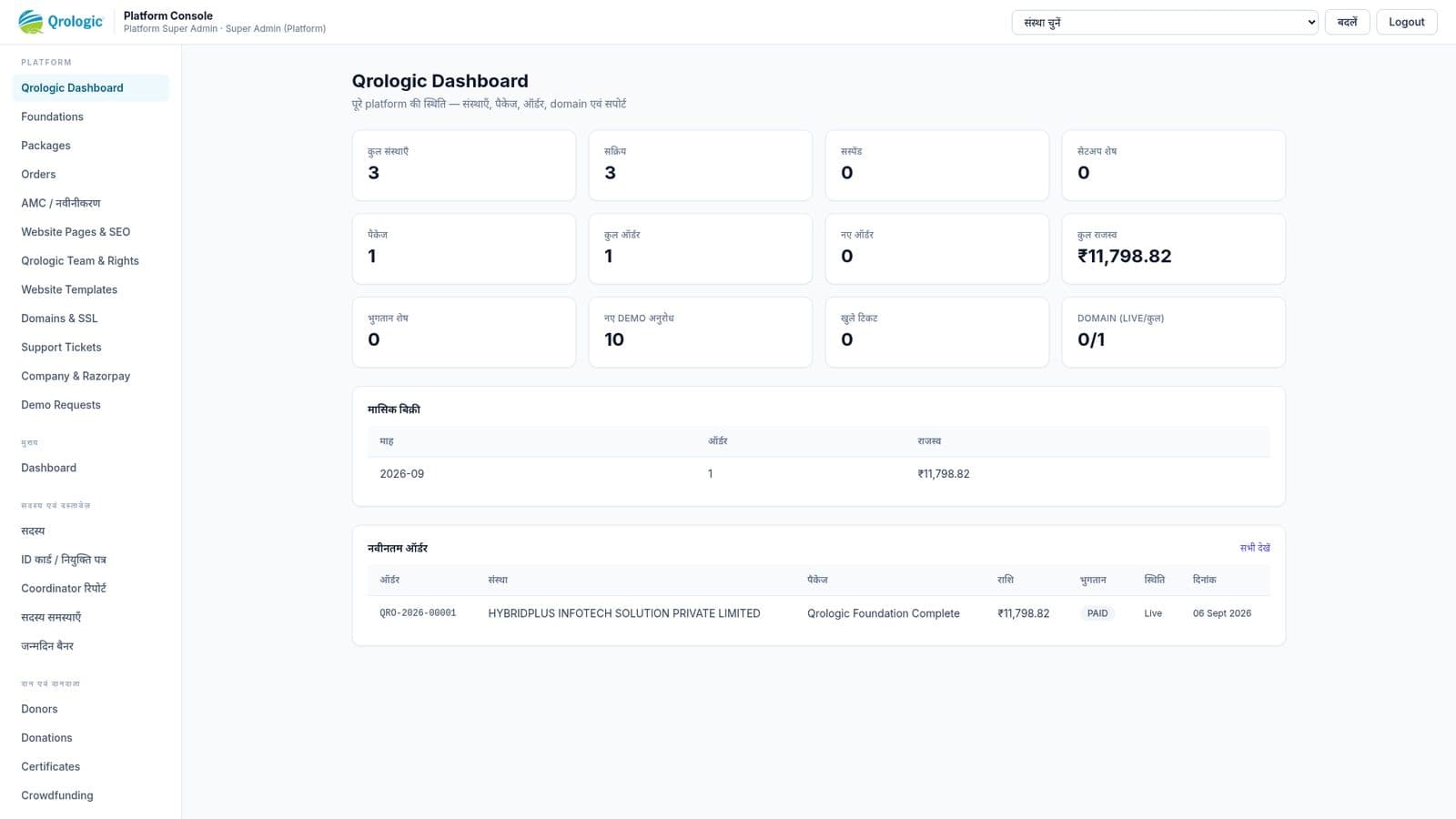
Task: Open Website Pages & SEO
Action: (x=90, y=232)
